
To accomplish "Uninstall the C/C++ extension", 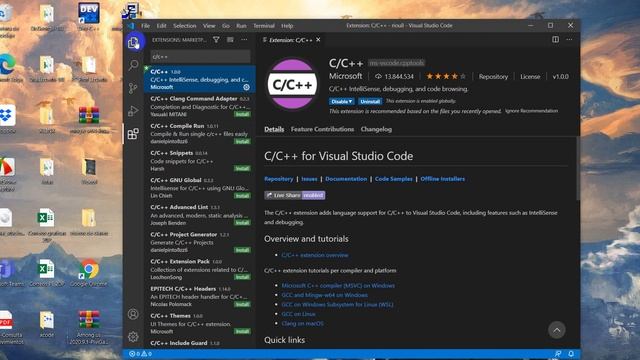I will [370, 101].
